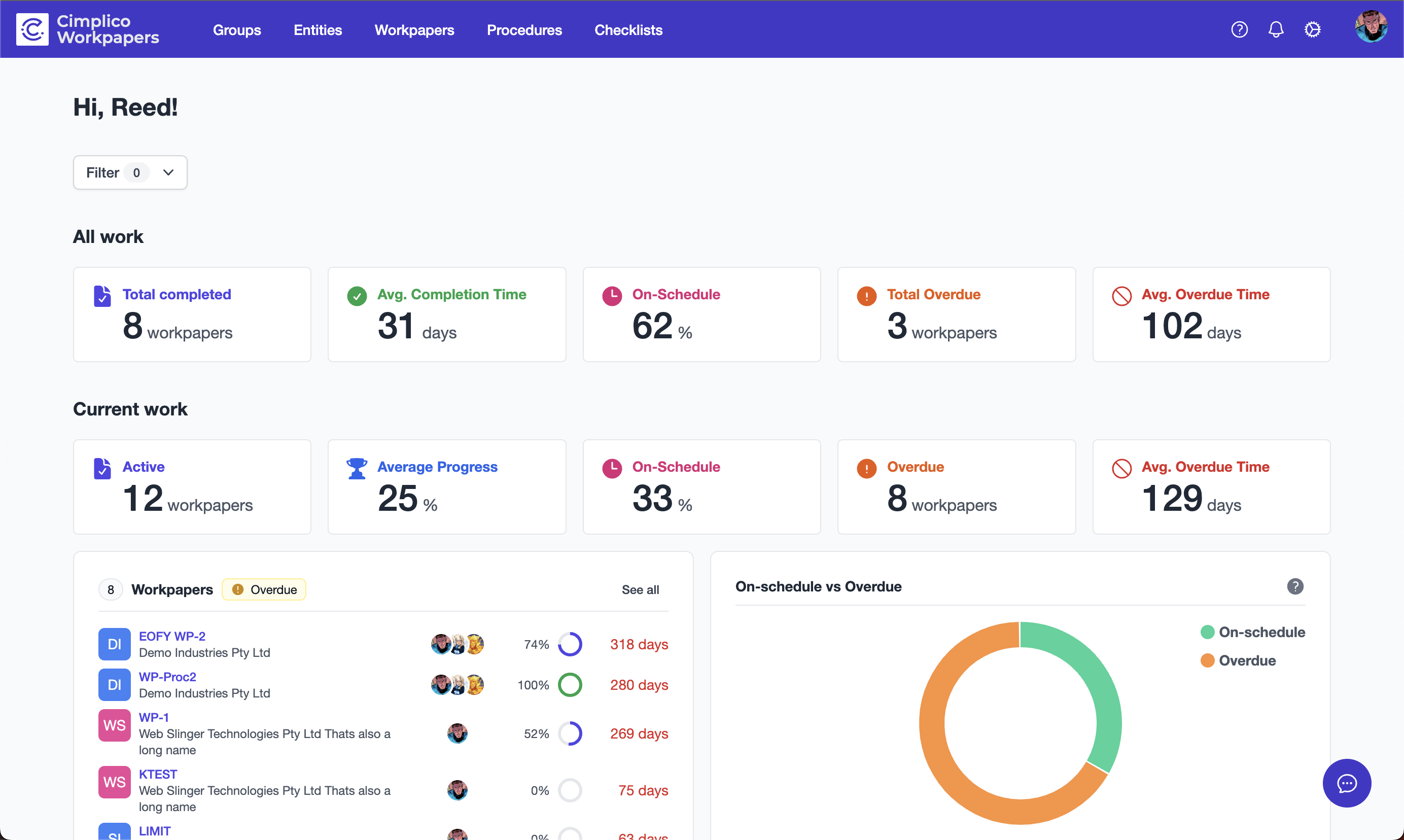The image size is (1404, 840).
Task: Open the EOFY WP-2 workpaper link
Action: pyautogui.click(x=172, y=636)
